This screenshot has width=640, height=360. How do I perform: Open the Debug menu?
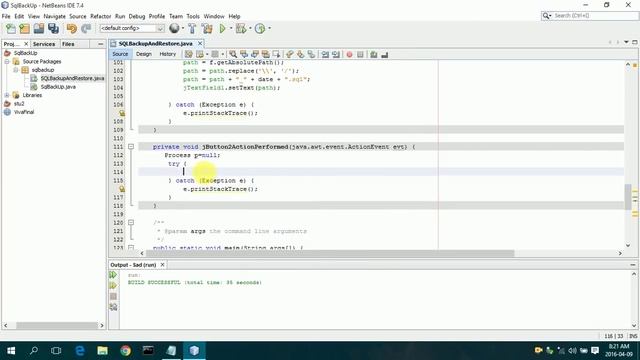(137, 16)
